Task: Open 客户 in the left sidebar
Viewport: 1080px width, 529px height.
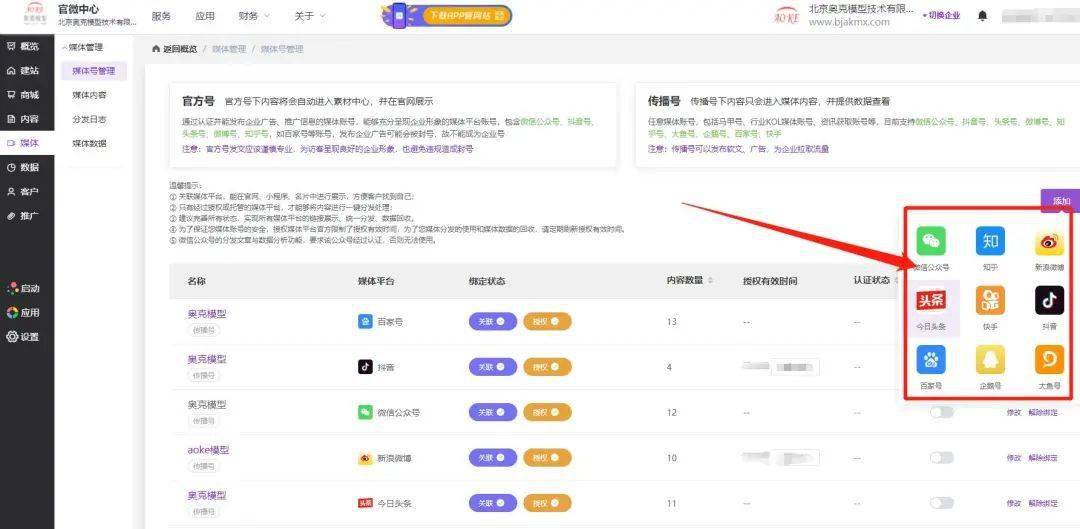Action: tap(23, 191)
